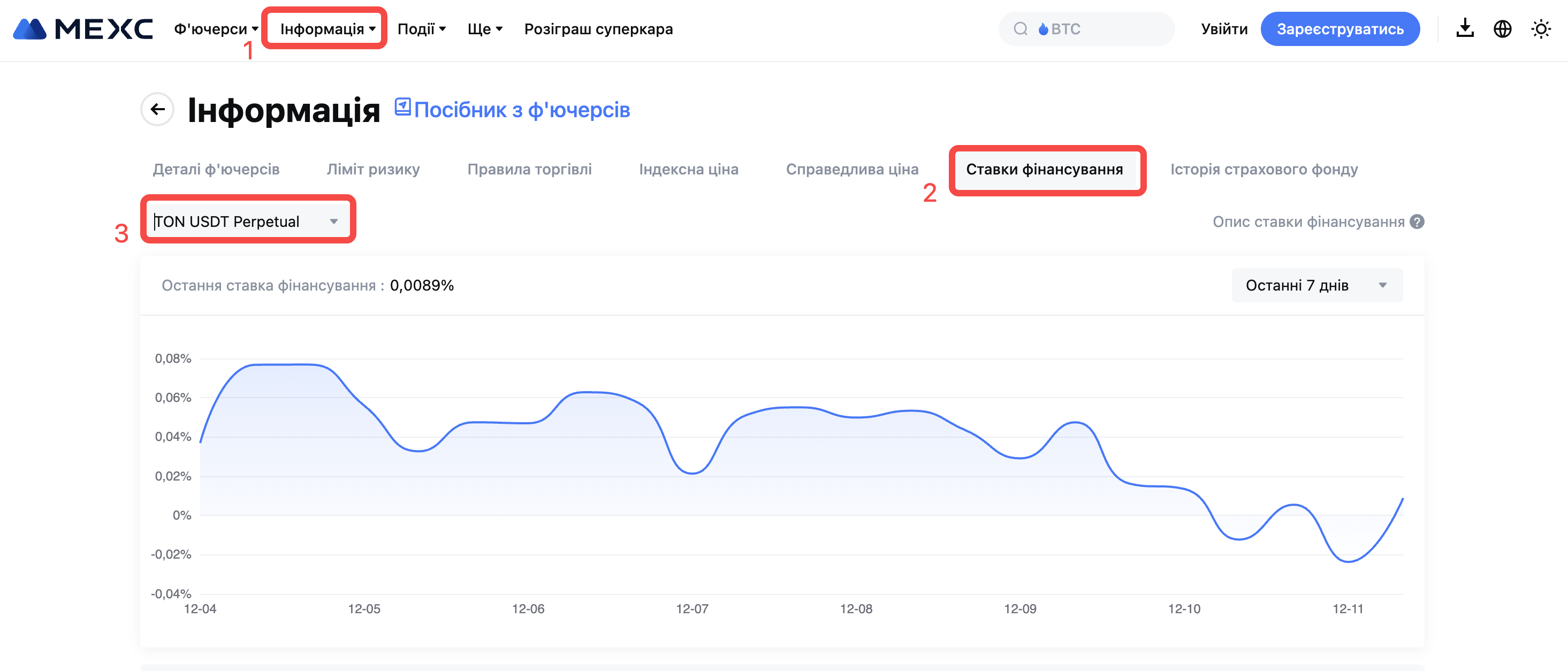
Task: Open Історія страхового фонду tab
Action: coord(1263,169)
